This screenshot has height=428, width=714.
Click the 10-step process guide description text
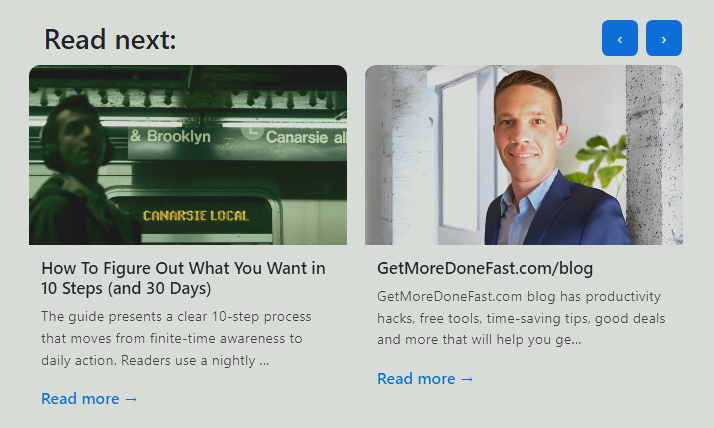coord(176,338)
